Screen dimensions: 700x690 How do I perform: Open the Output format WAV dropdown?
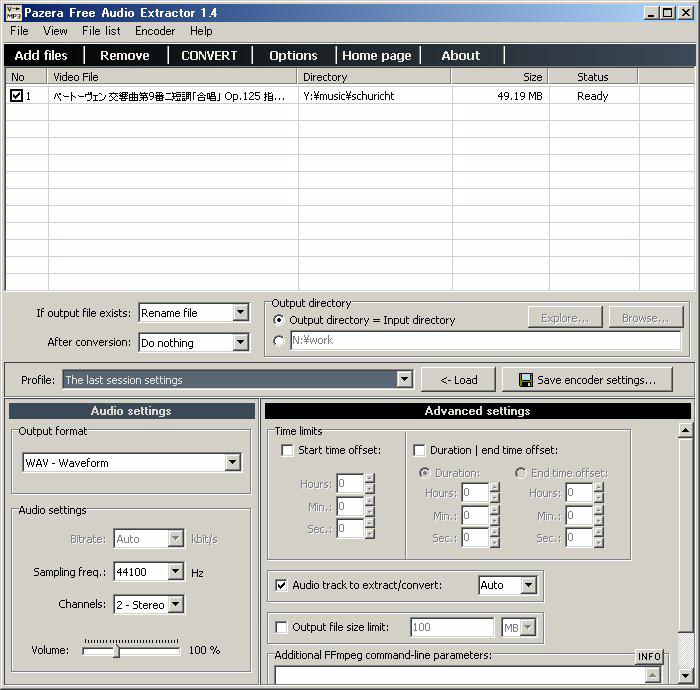233,462
